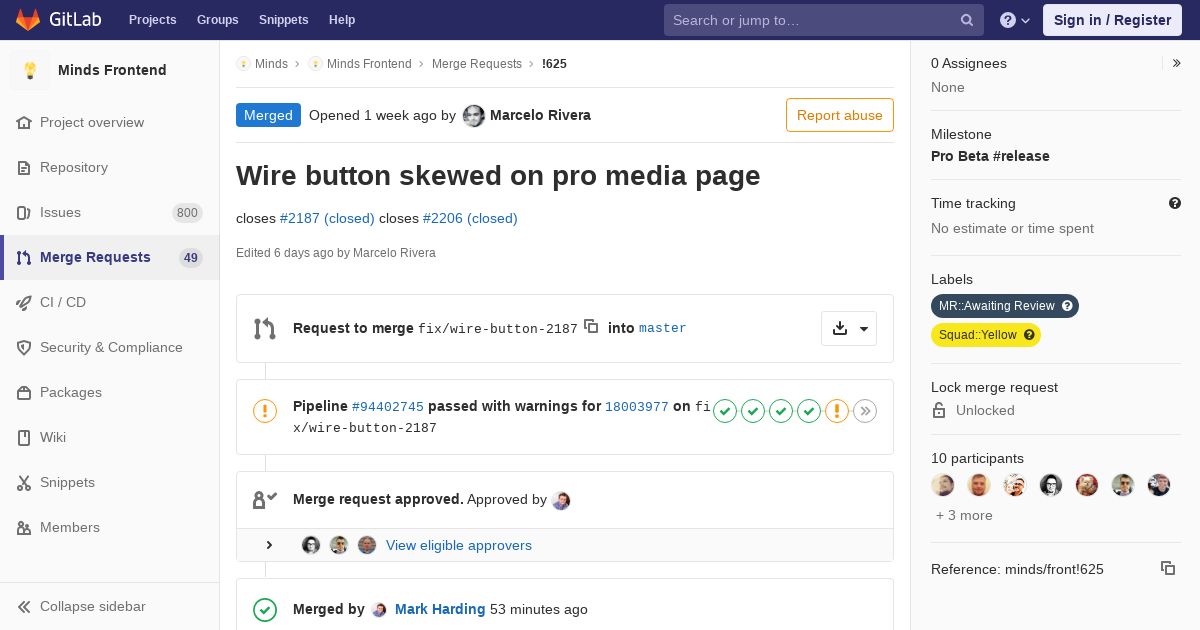The image size is (1200, 630).
Task: Open Marcelo Rivera author profile
Action: 540,115
